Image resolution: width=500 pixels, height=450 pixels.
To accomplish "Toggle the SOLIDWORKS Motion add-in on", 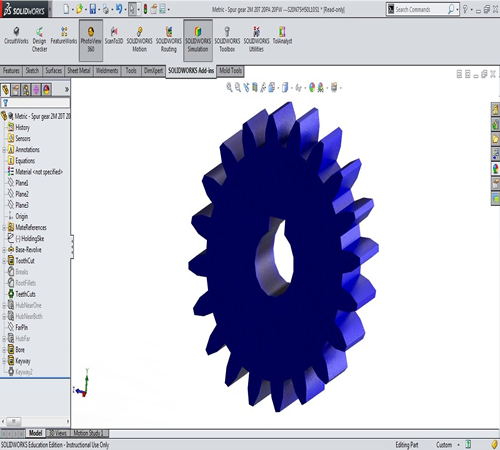I will [x=139, y=39].
